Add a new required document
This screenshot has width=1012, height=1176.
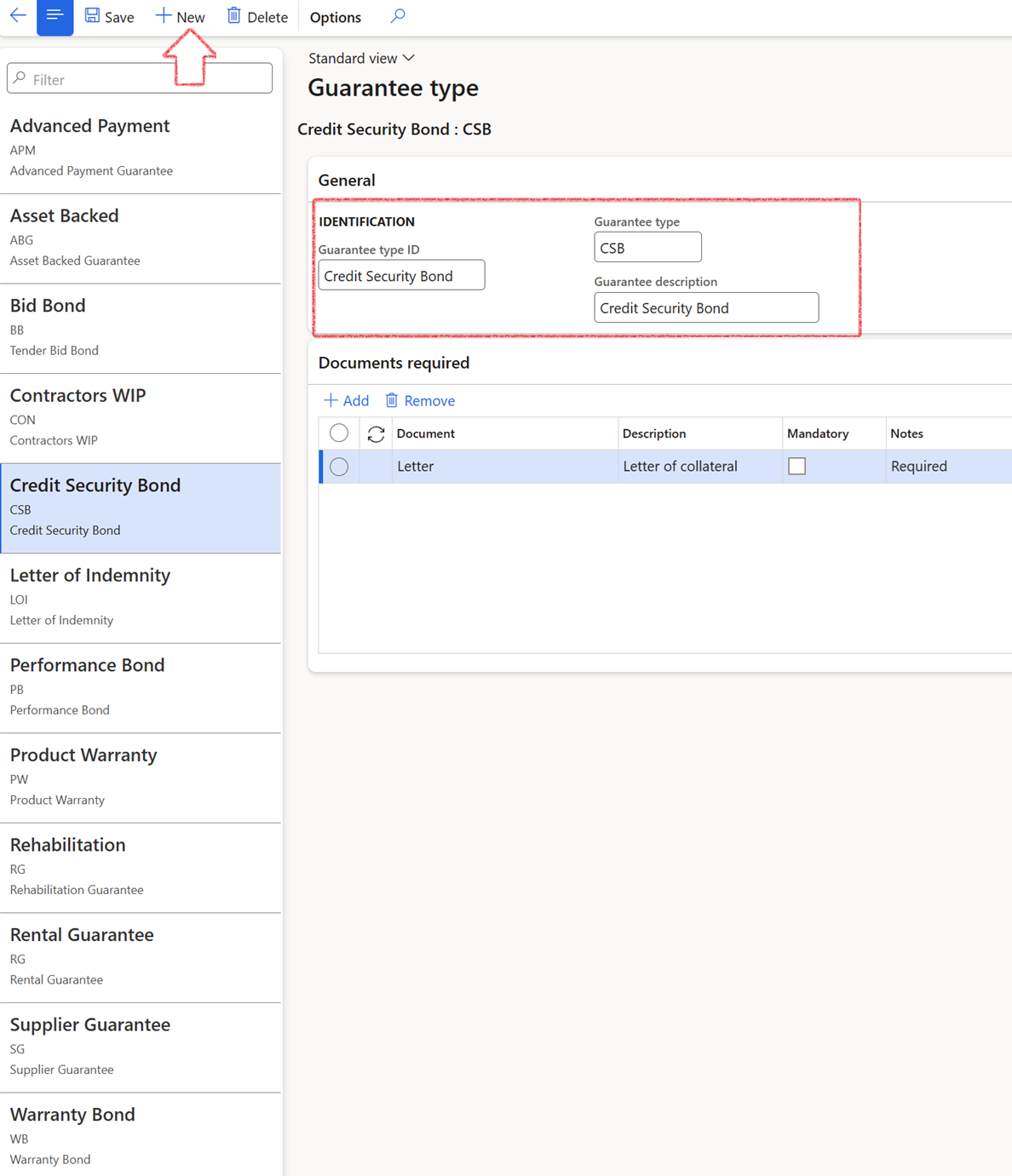click(346, 400)
